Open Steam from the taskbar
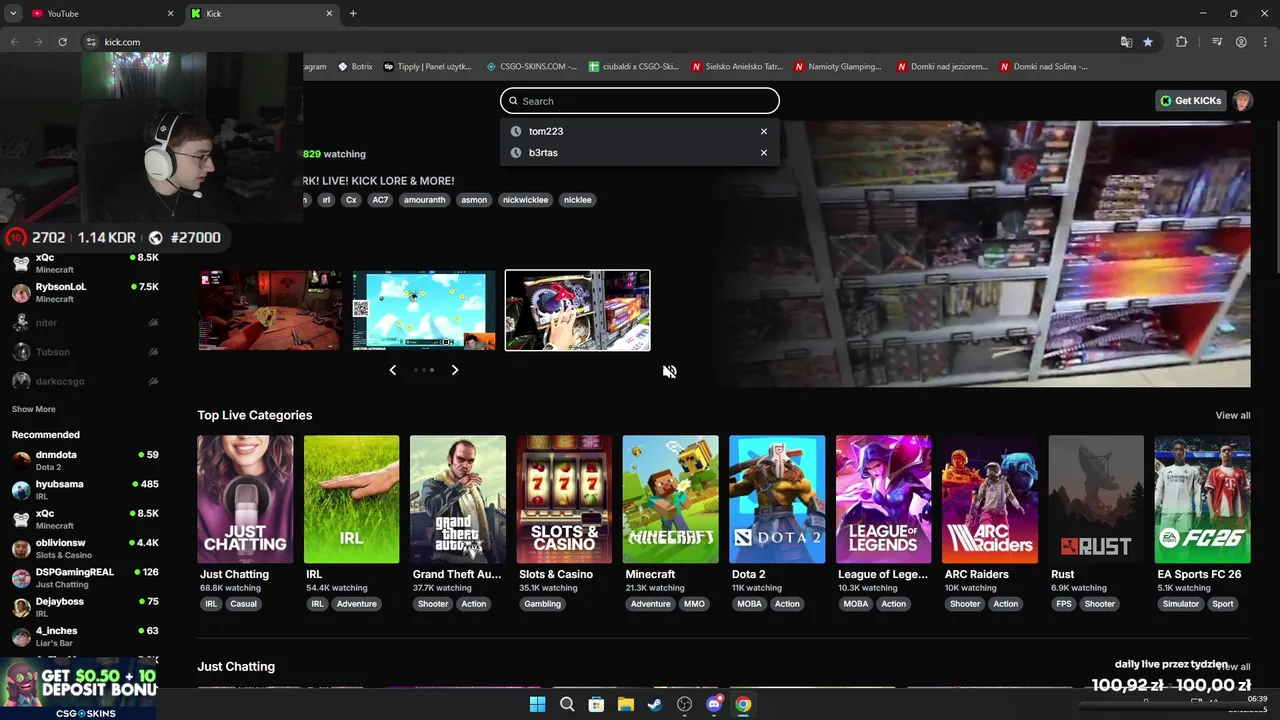This screenshot has width=1280, height=720. point(655,704)
